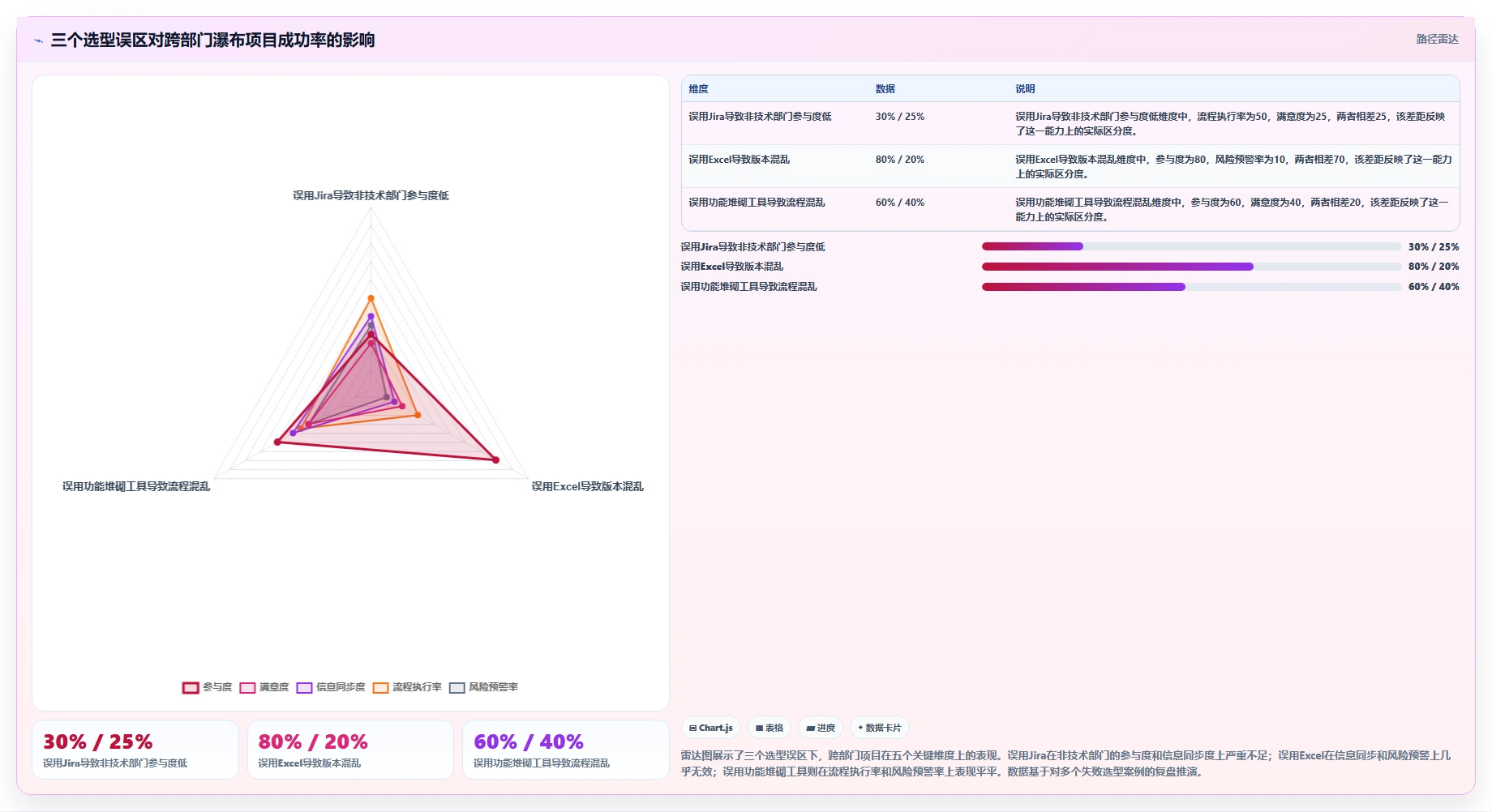Click the page title 三个选型误区对跨部门瀑布项目成功率的影响
Image resolution: width=1492 pixels, height=812 pixels.
point(212,41)
